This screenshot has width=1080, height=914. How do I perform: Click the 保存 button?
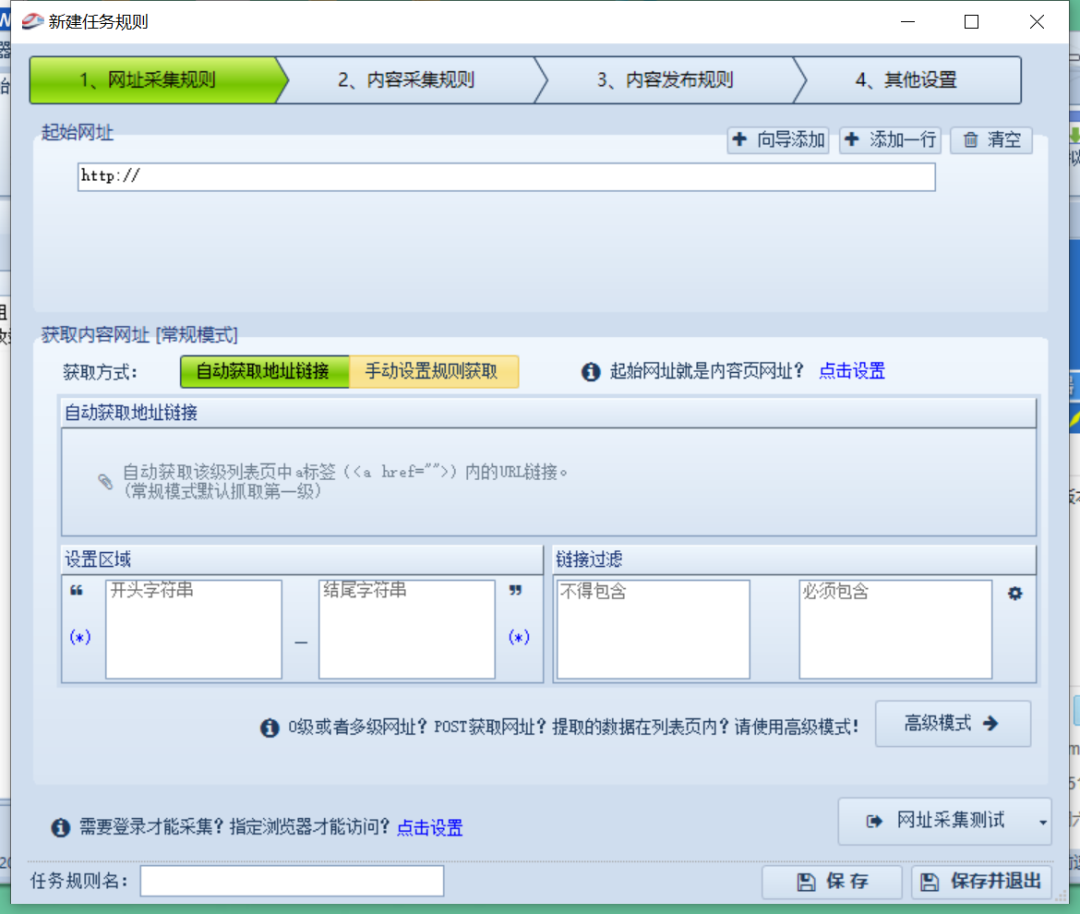point(832,882)
